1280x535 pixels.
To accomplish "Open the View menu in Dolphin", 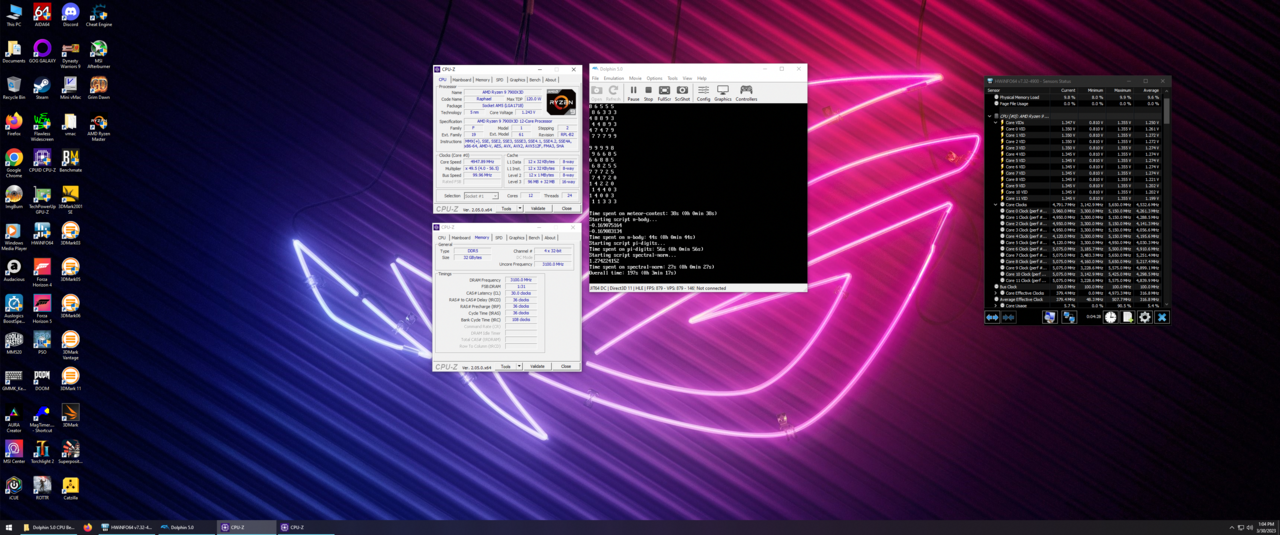I will coord(687,78).
